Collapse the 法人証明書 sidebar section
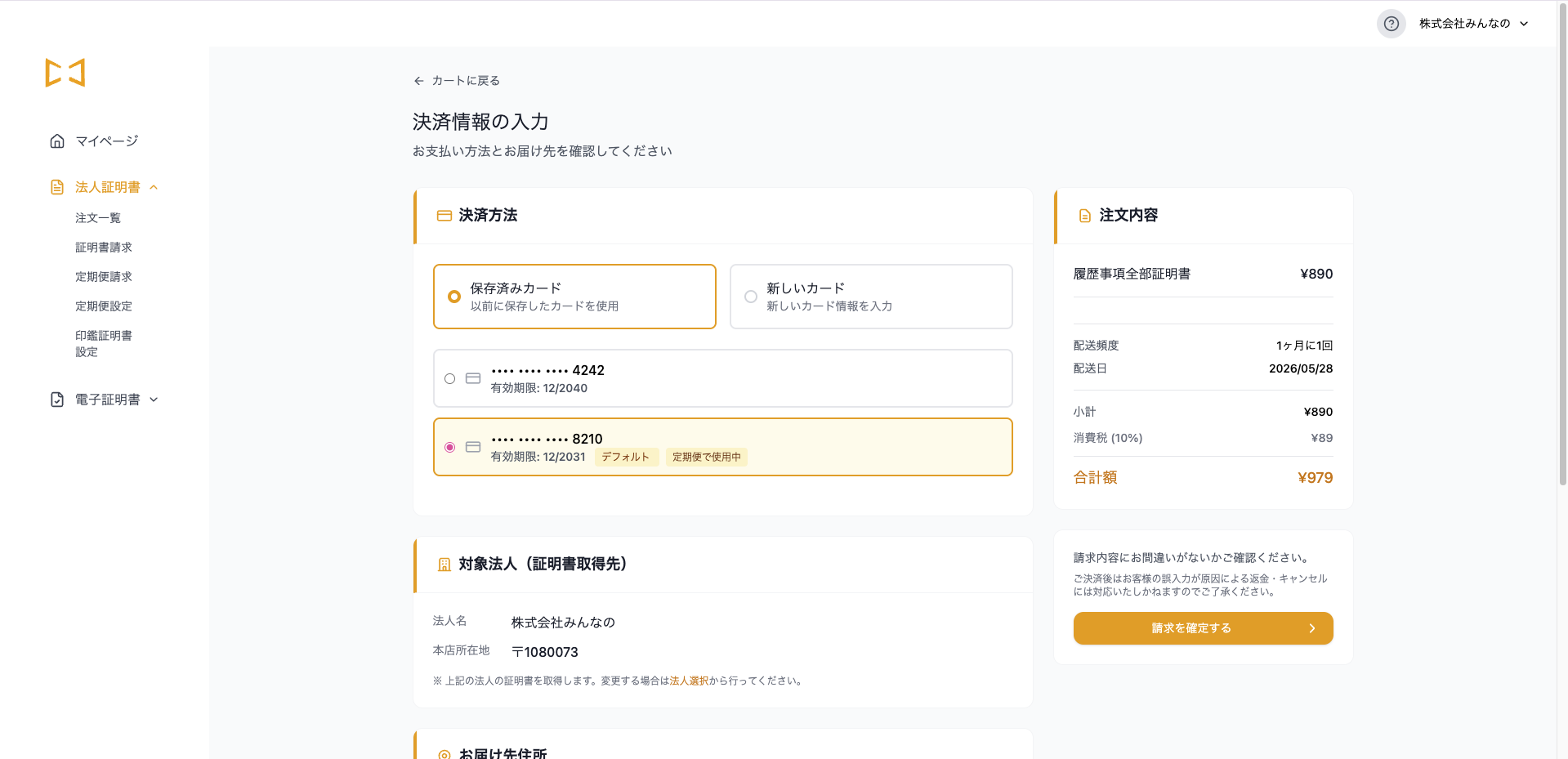This screenshot has width=1568, height=759. (154, 187)
